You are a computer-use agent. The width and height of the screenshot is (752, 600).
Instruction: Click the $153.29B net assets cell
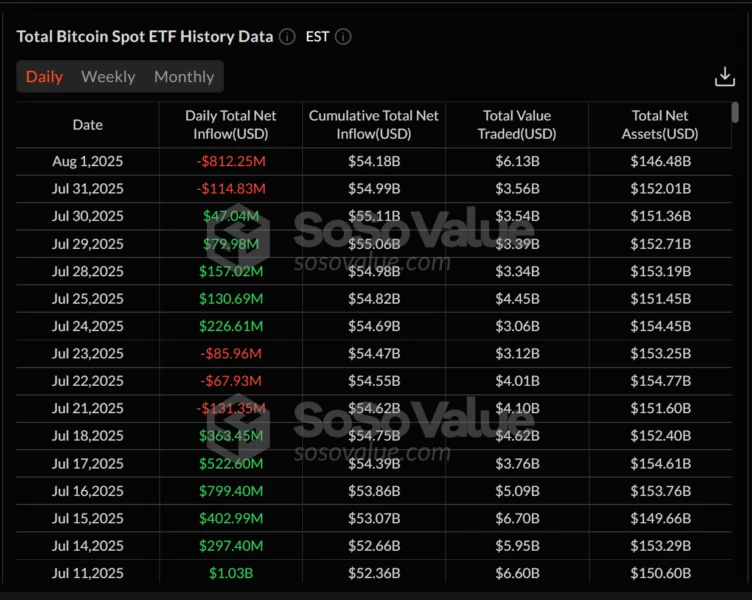660,545
